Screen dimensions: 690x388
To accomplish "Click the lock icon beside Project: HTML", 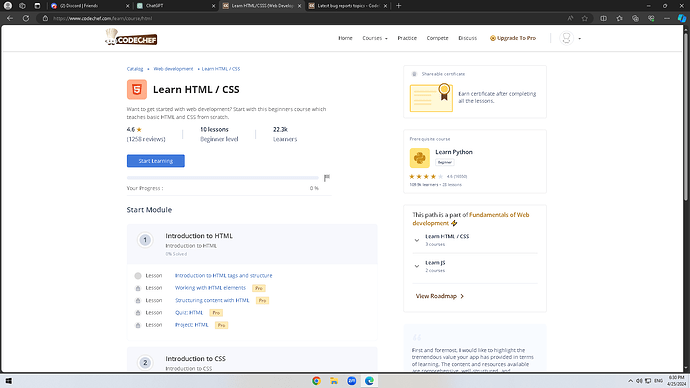I will 138,325.
